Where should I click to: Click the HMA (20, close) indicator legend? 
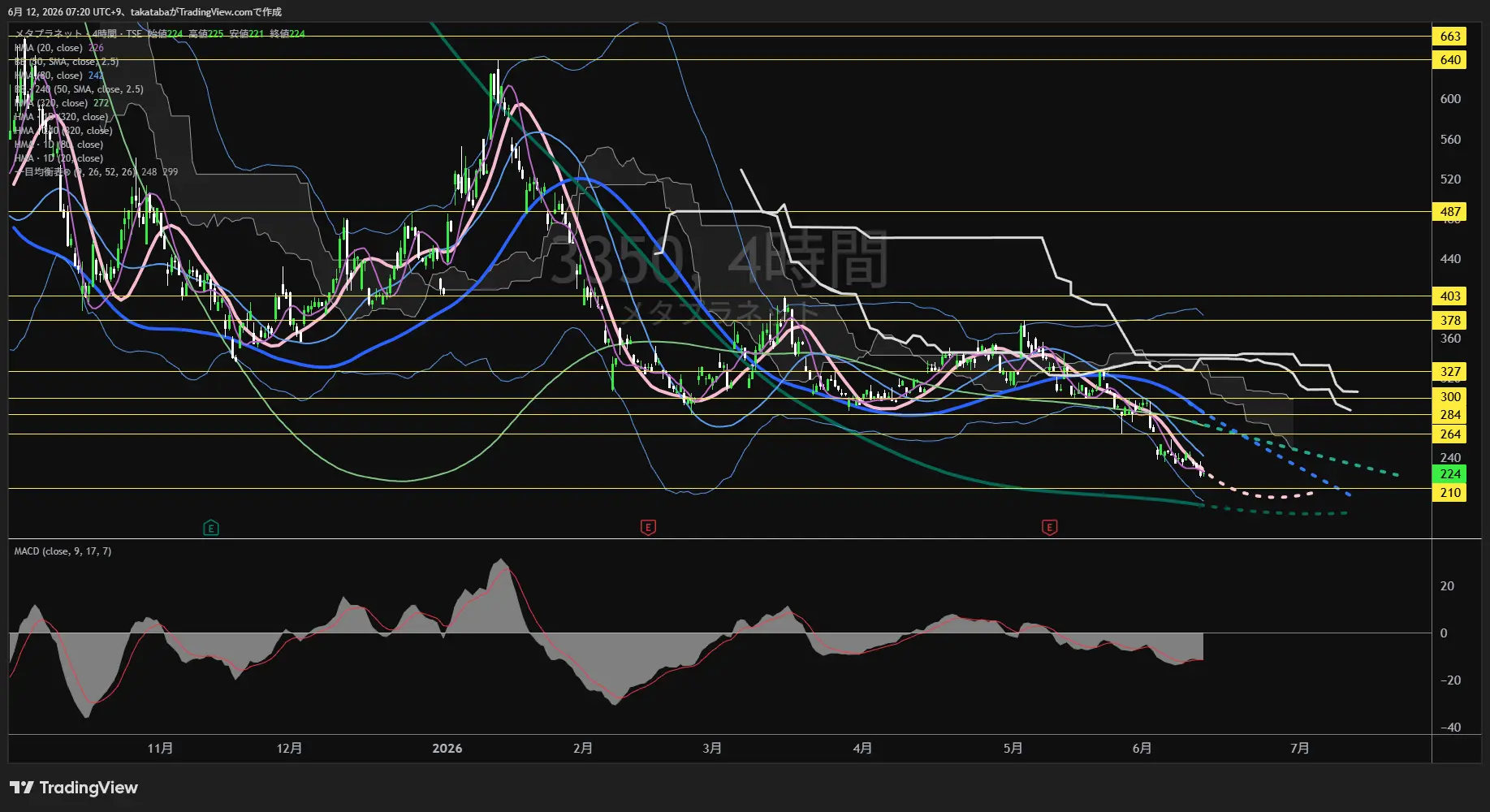pos(58,48)
